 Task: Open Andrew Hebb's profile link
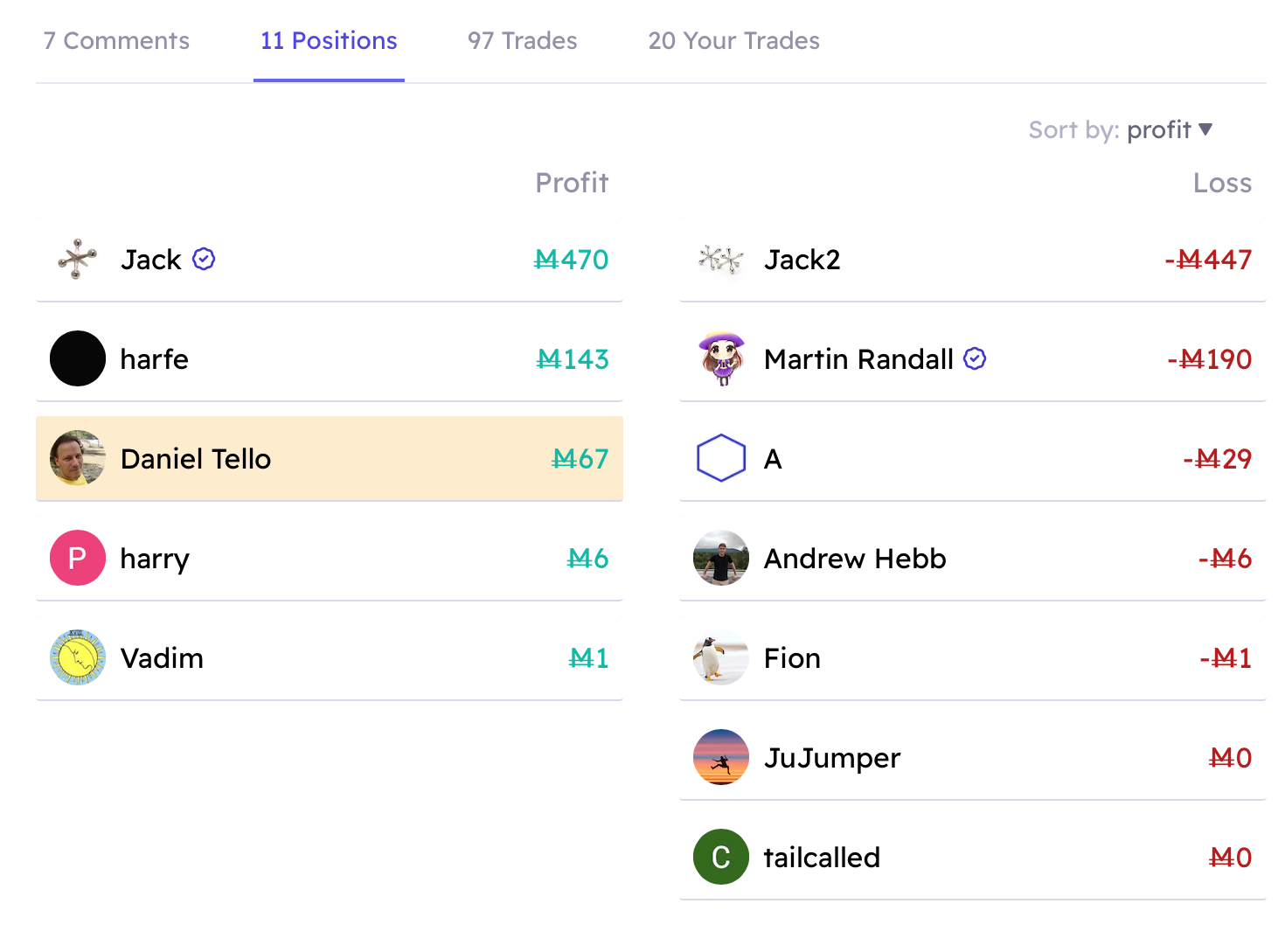(x=855, y=559)
